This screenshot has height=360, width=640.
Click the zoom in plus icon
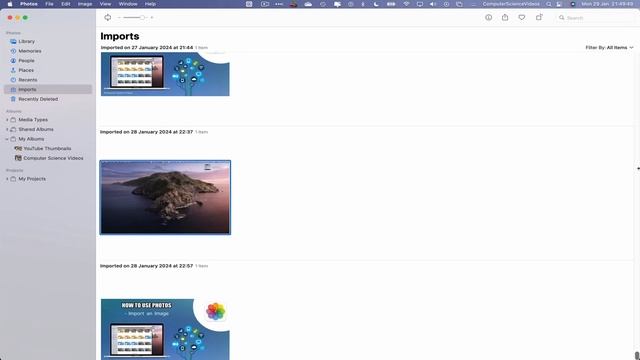pyautogui.click(x=152, y=18)
